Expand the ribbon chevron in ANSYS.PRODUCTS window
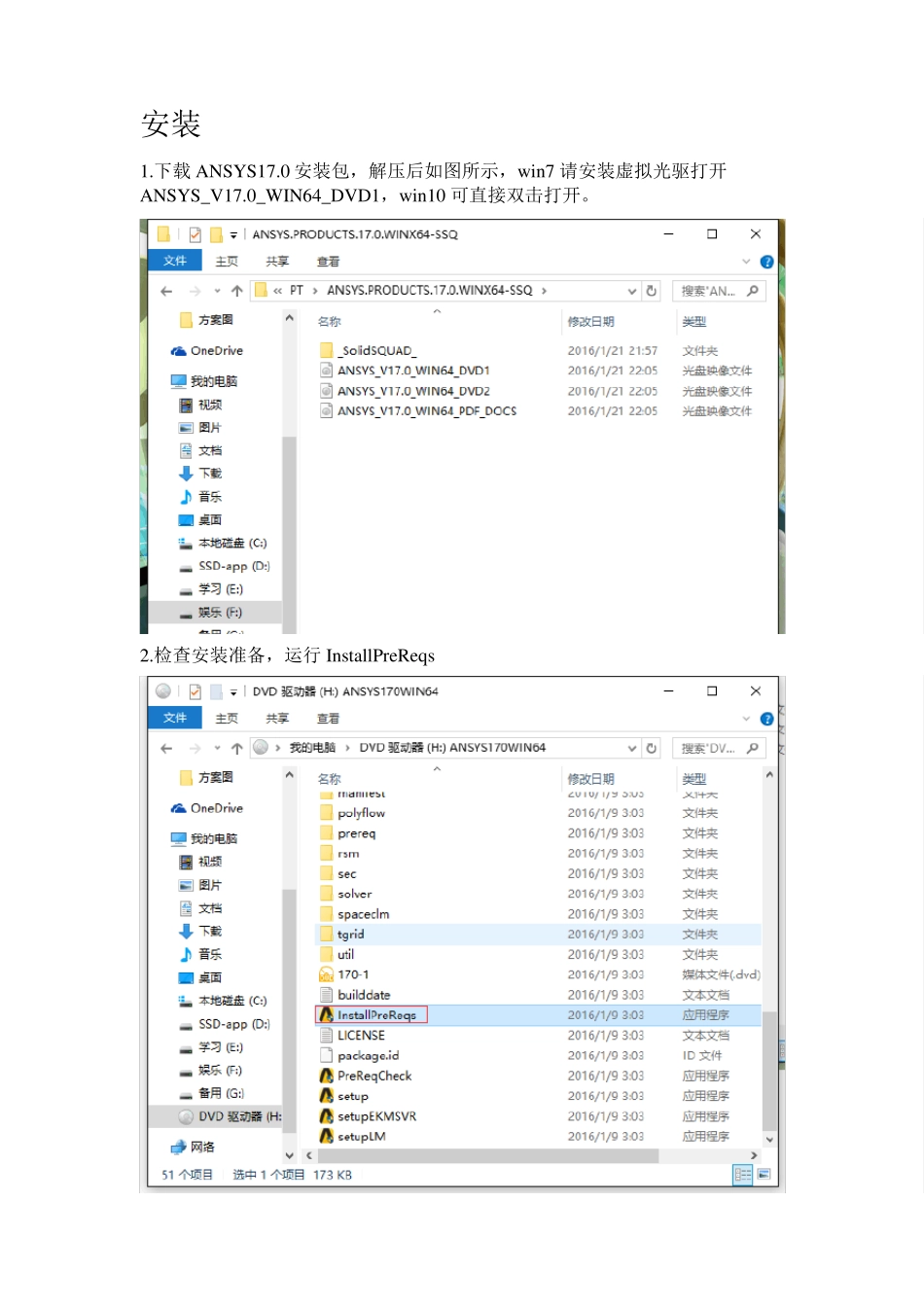This screenshot has width=924, height=1307. (747, 262)
